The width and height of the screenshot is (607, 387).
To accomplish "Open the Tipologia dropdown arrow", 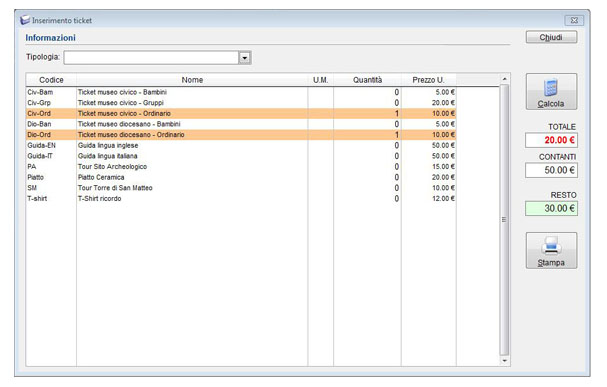I will pyautogui.click(x=245, y=58).
